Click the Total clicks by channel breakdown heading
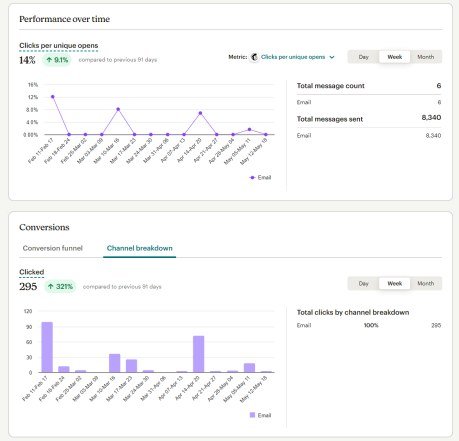 [x=353, y=312]
